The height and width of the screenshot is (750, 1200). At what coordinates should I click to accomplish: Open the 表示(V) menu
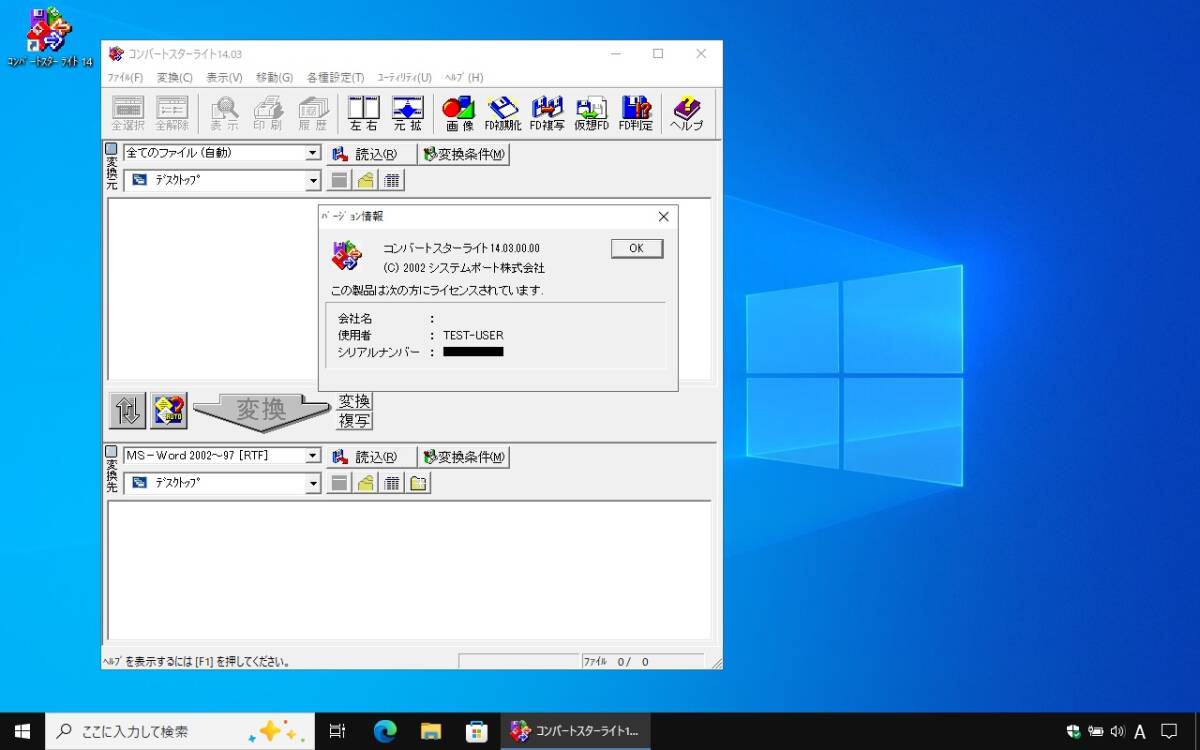pyautogui.click(x=224, y=77)
